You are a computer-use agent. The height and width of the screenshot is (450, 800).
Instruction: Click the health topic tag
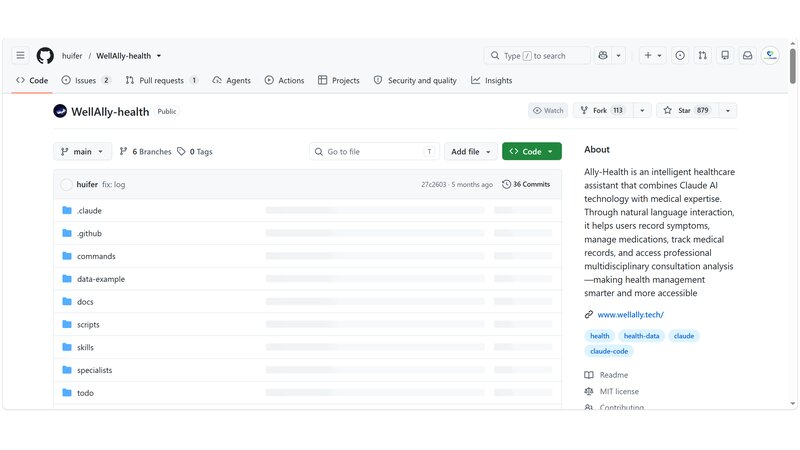599,336
